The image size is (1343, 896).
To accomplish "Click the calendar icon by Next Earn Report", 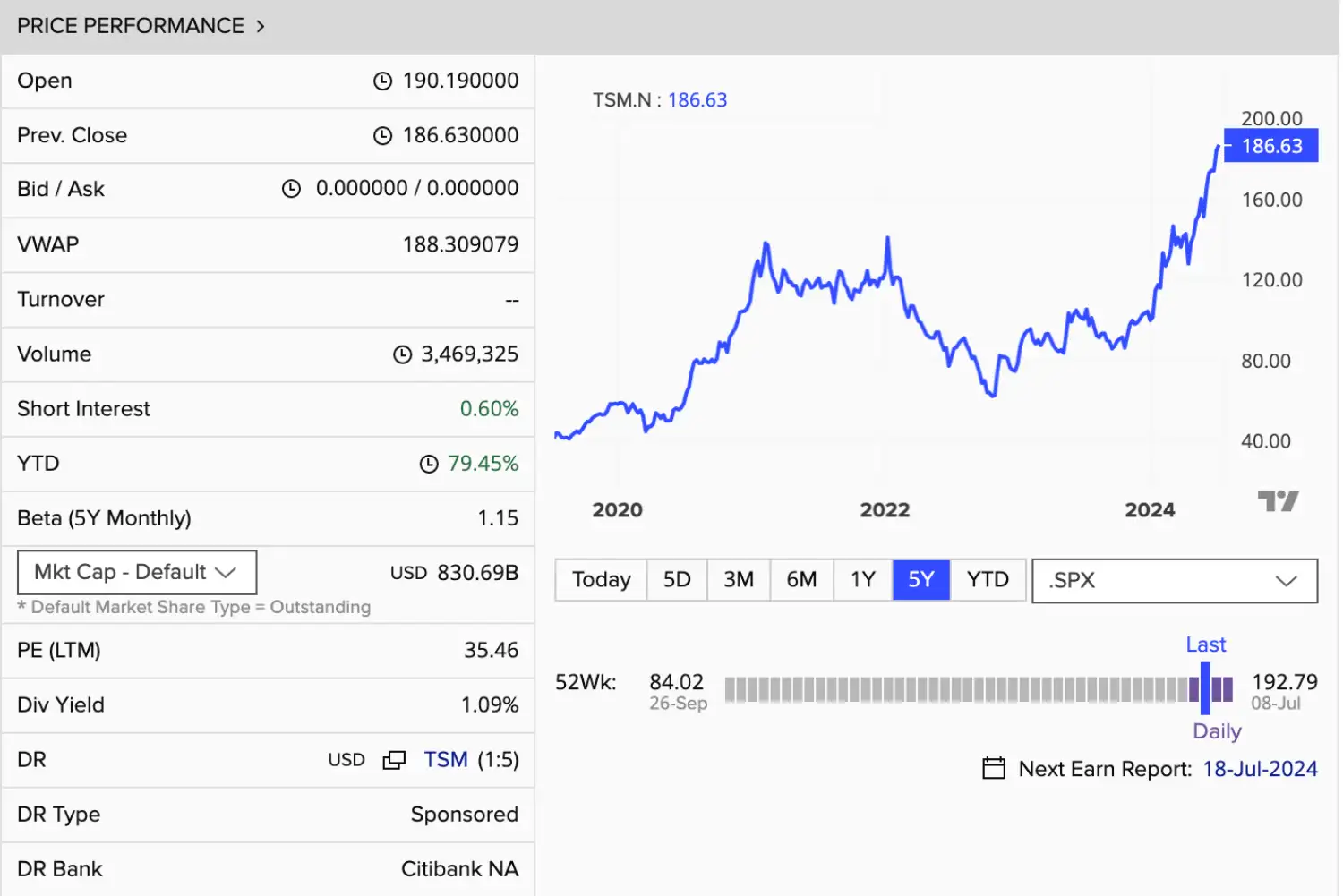I will (994, 768).
